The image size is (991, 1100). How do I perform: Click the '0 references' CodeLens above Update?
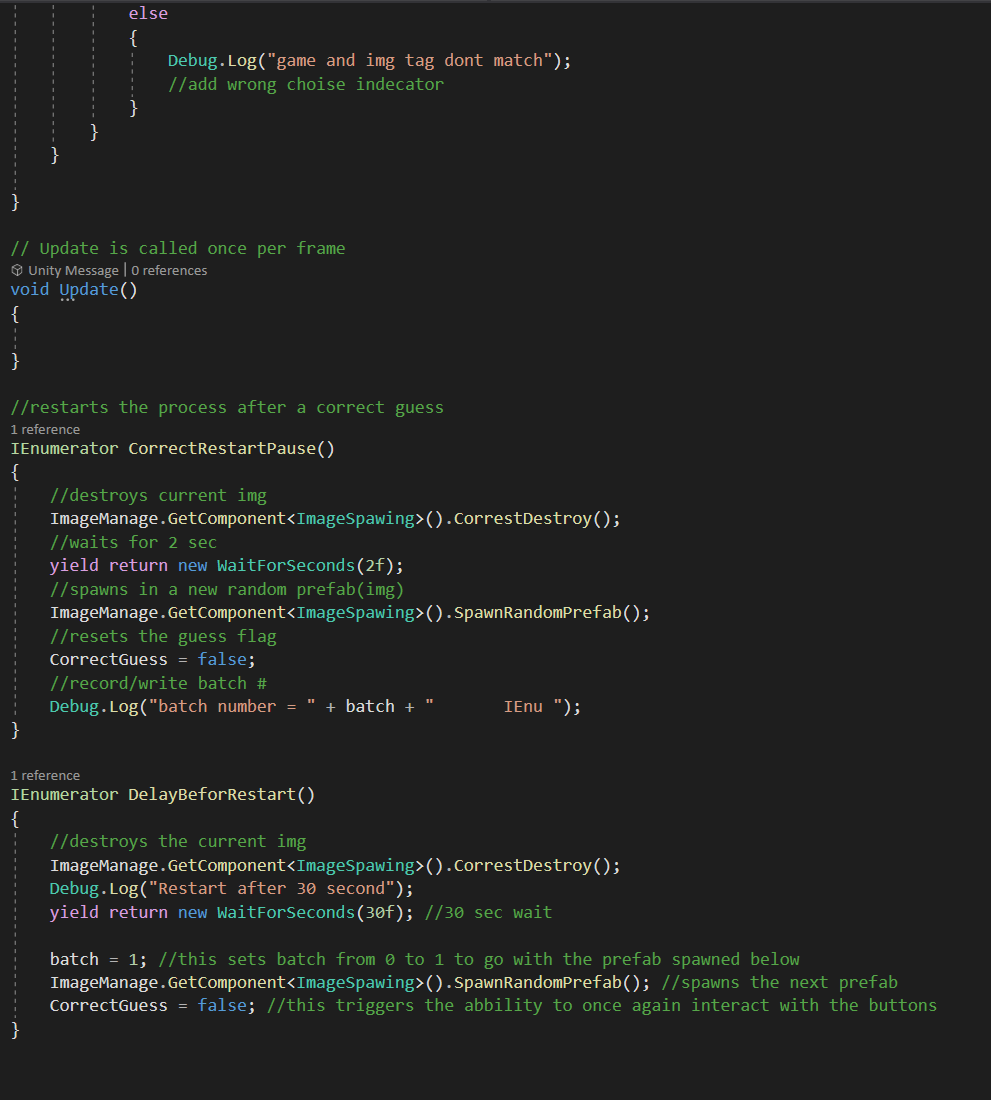click(x=169, y=270)
